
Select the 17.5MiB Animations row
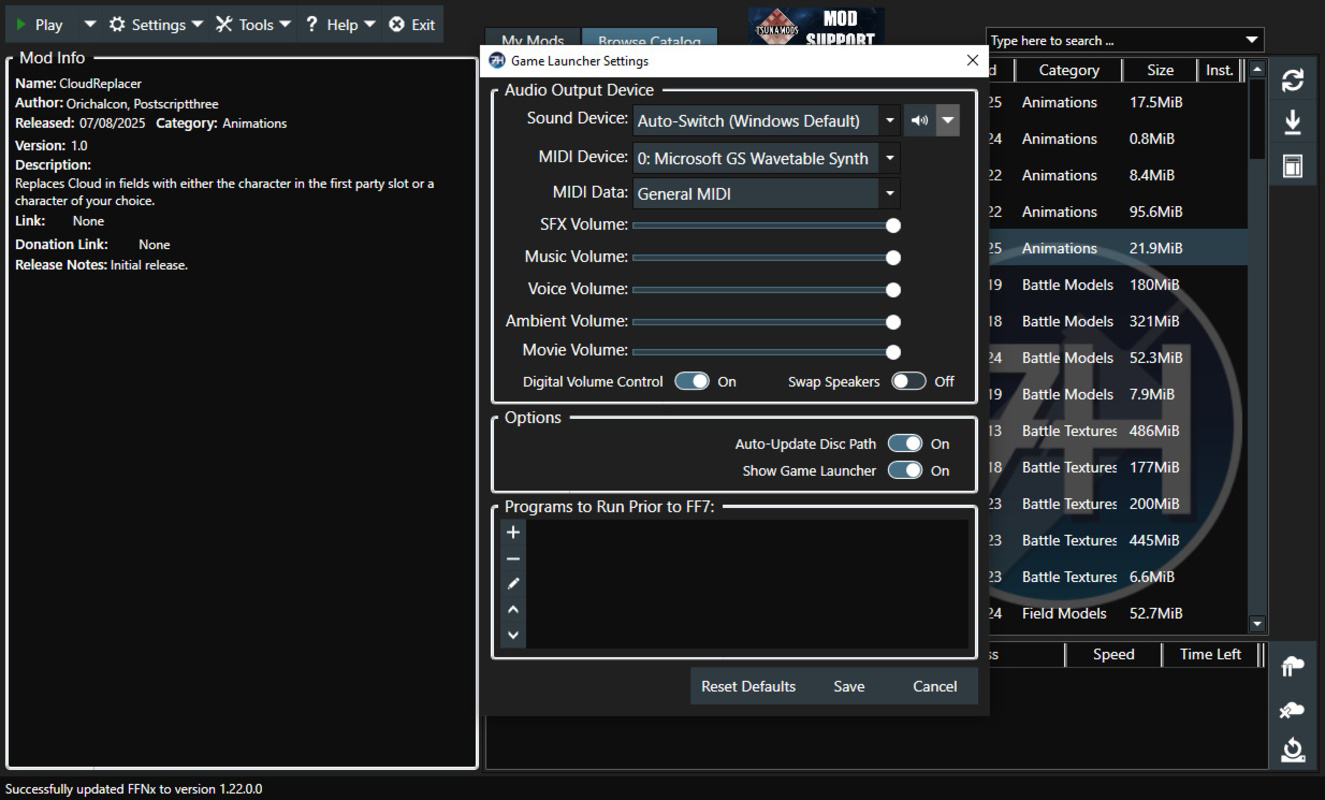[x=1117, y=102]
